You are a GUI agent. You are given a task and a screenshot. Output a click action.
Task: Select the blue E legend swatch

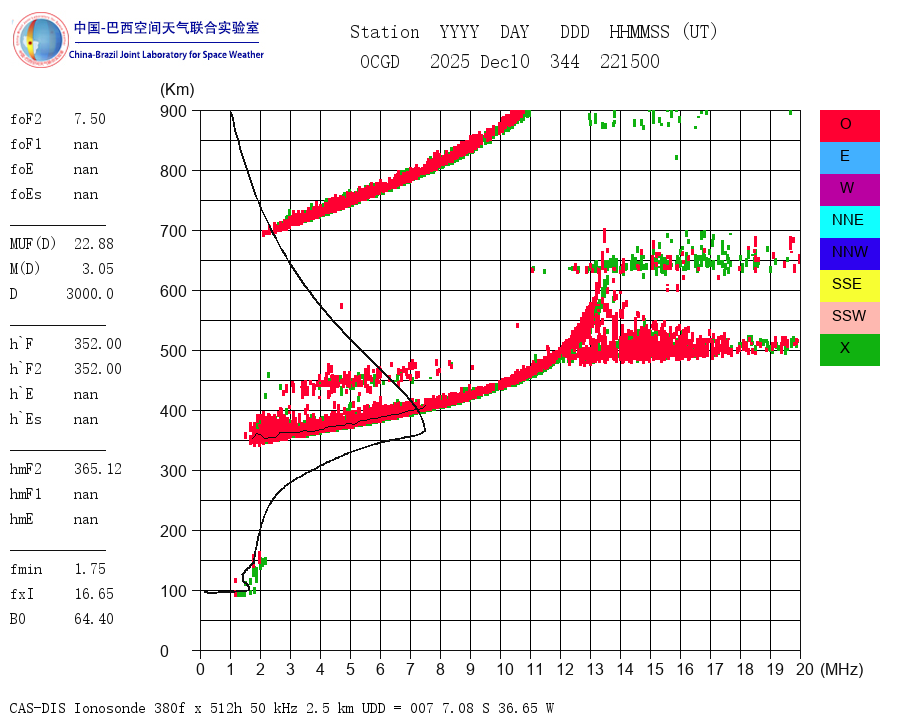coord(849,158)
